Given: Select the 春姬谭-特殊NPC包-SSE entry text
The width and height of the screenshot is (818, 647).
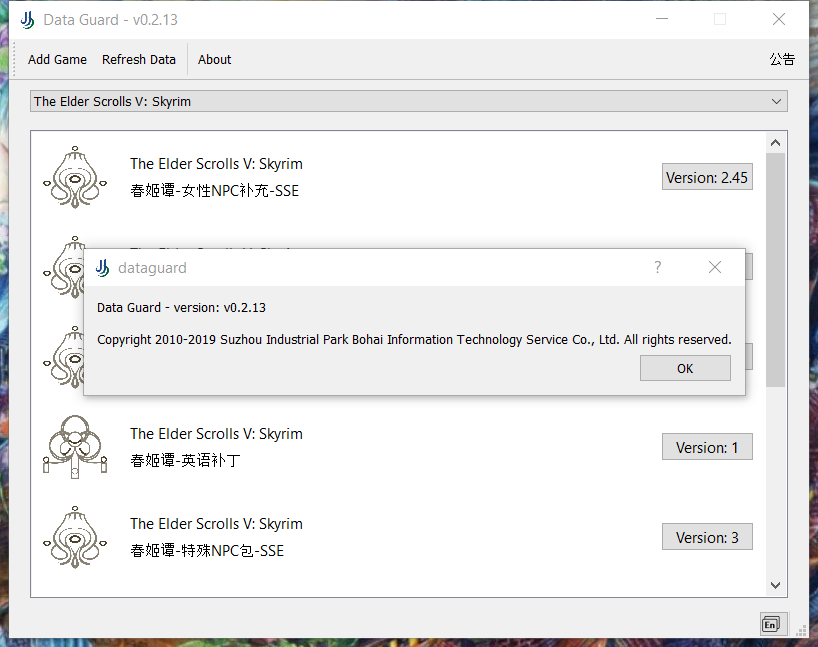Looking at the screenshot, I should point(207,551).
